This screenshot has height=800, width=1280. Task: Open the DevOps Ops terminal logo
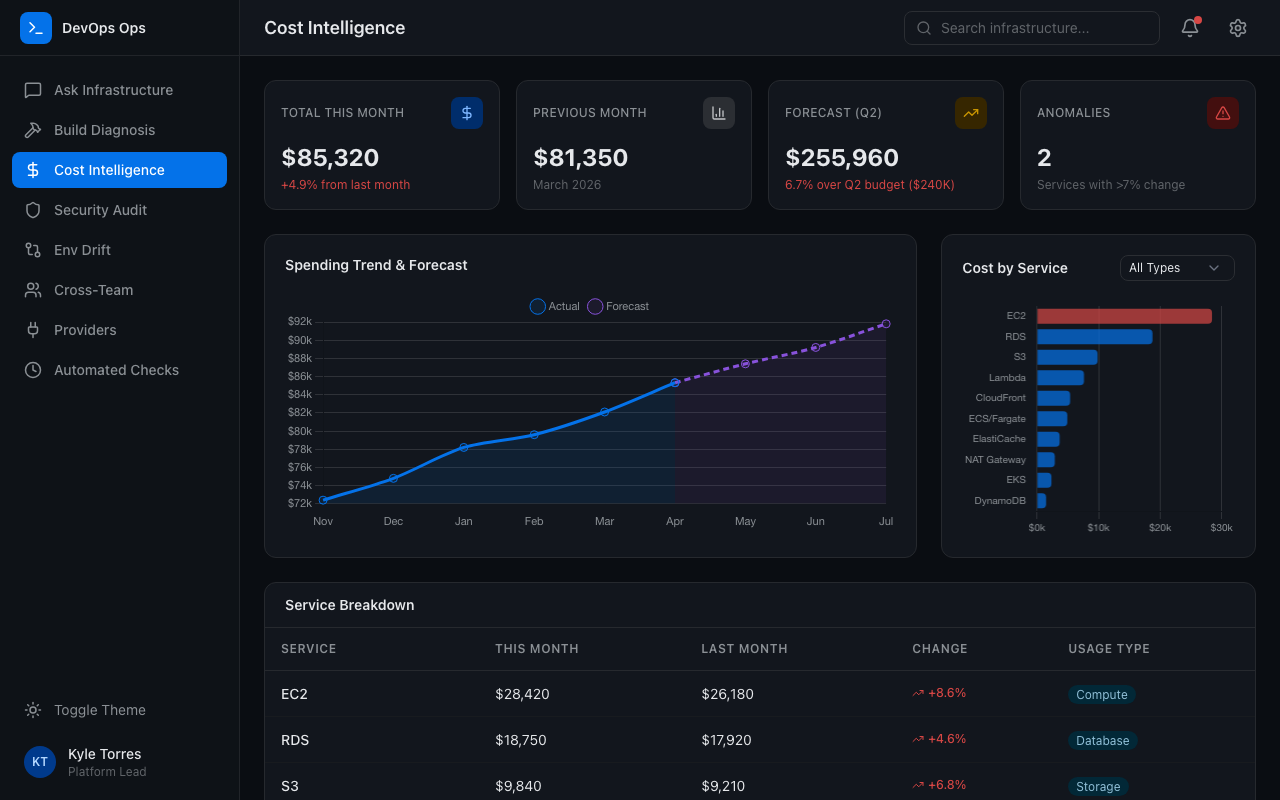(x=36, y=28)
